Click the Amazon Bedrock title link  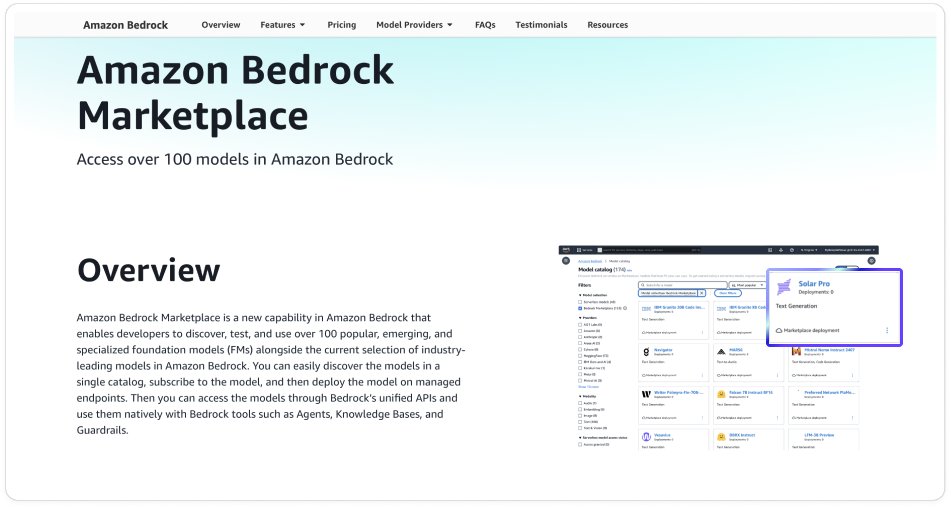[x=125, y=25]
